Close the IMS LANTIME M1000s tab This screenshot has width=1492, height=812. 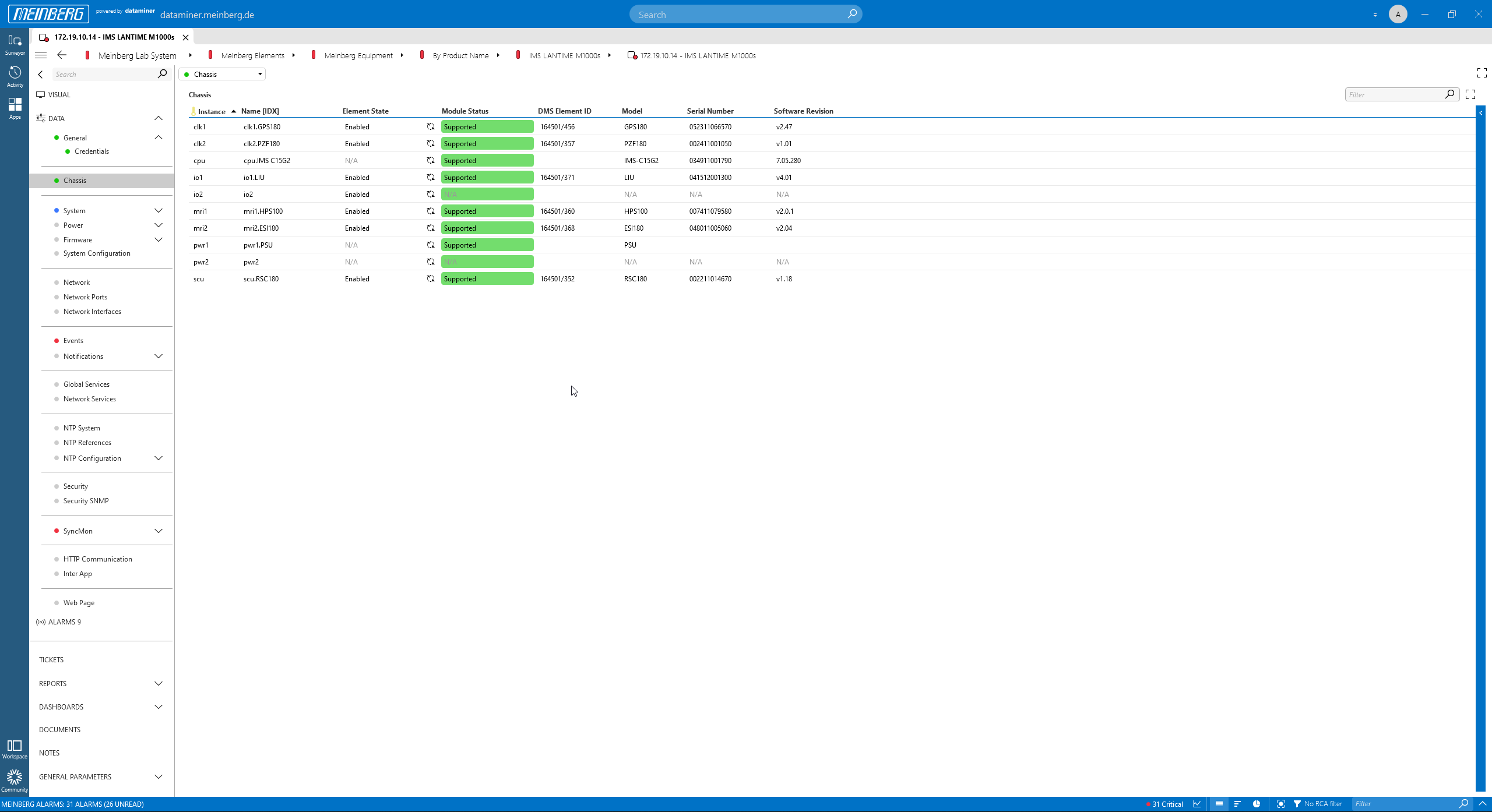point(185,37)
